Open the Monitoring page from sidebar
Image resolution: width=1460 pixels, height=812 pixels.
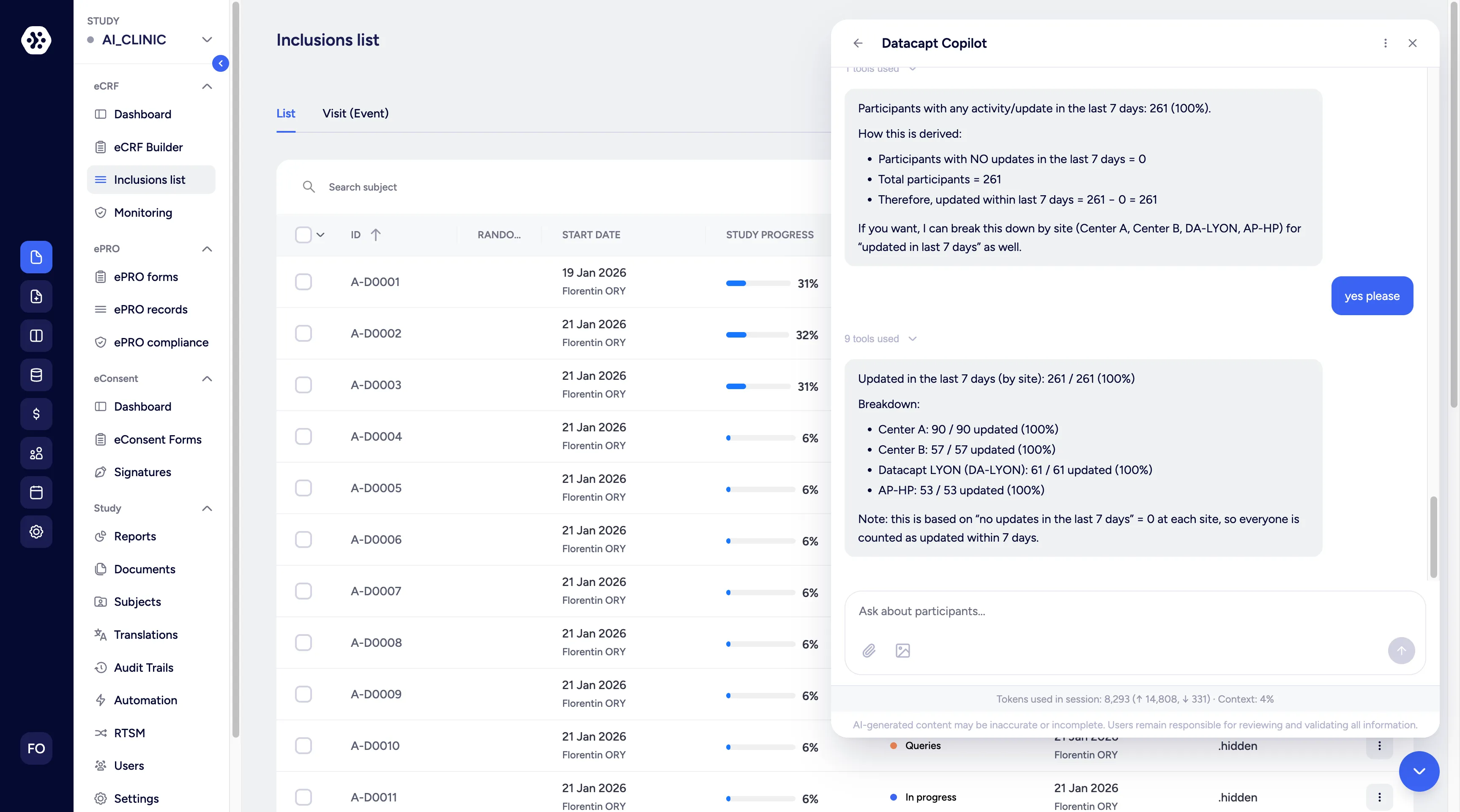point(143,213)
